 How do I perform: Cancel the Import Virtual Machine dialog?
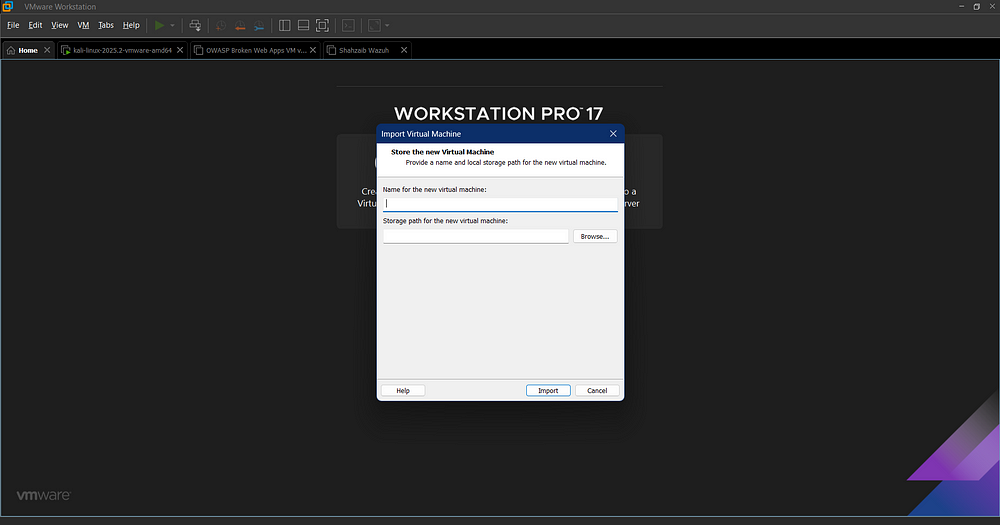[597, 390]
